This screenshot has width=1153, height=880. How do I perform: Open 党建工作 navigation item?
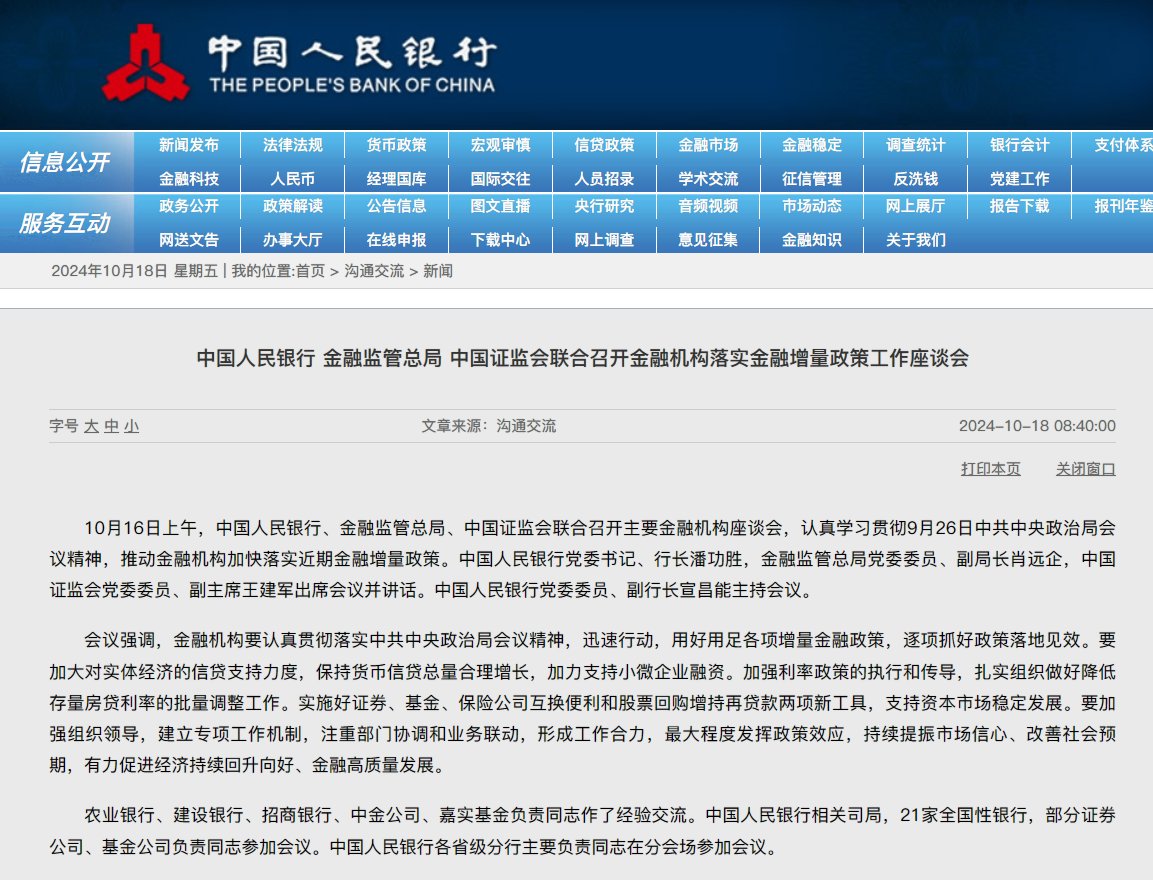1019,179
